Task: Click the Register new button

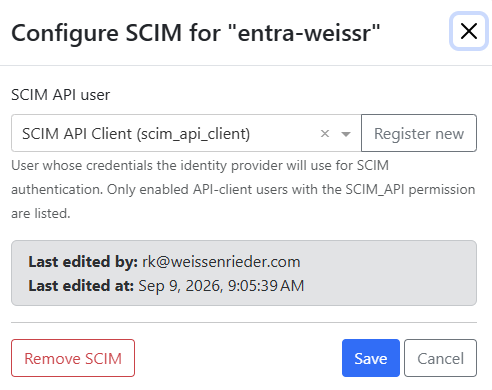Action: [419, 133]
